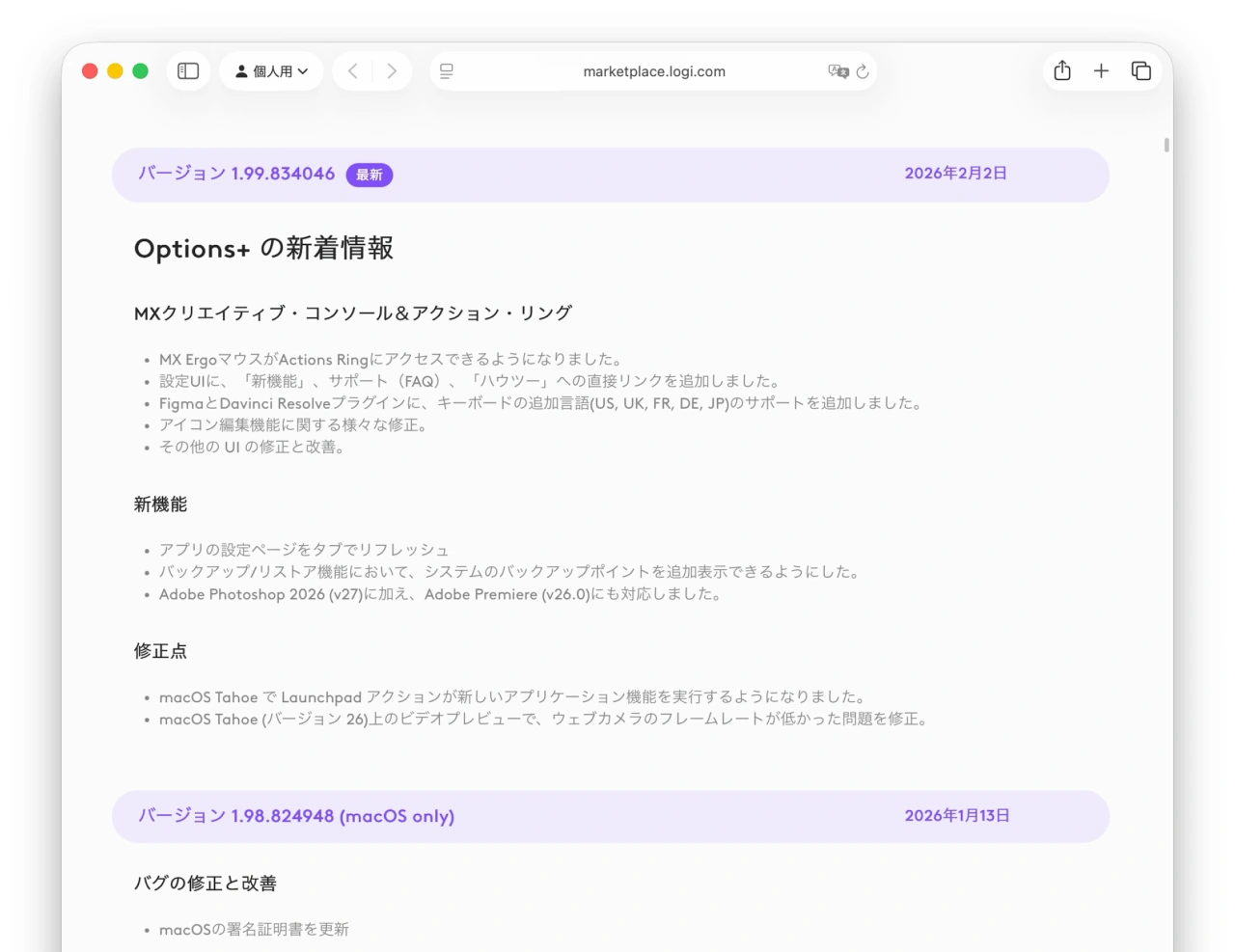This screenshot has height=952, width=1235.
Task: Open the 個人用 profile dropdown
Action: click(271, 70)
